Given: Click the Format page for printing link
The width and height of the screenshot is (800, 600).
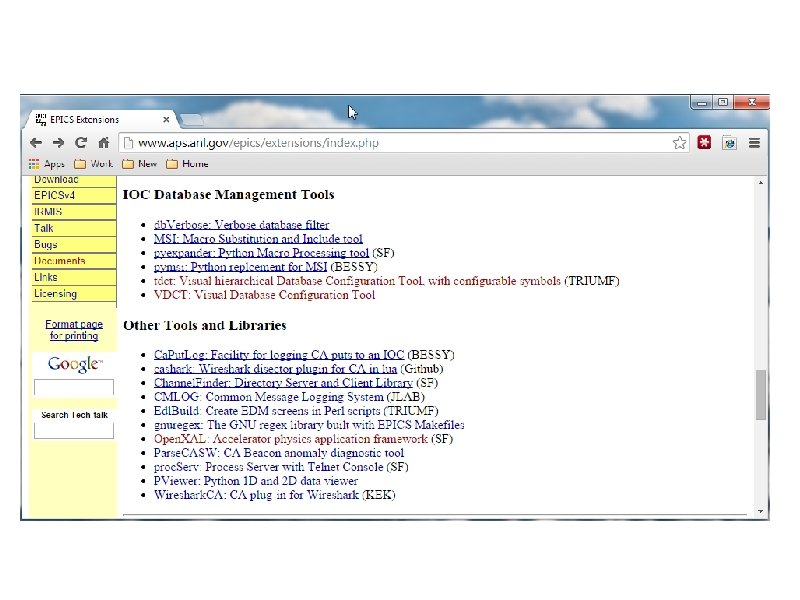Looking at the screenshot, I should click(x=74, y=330).
